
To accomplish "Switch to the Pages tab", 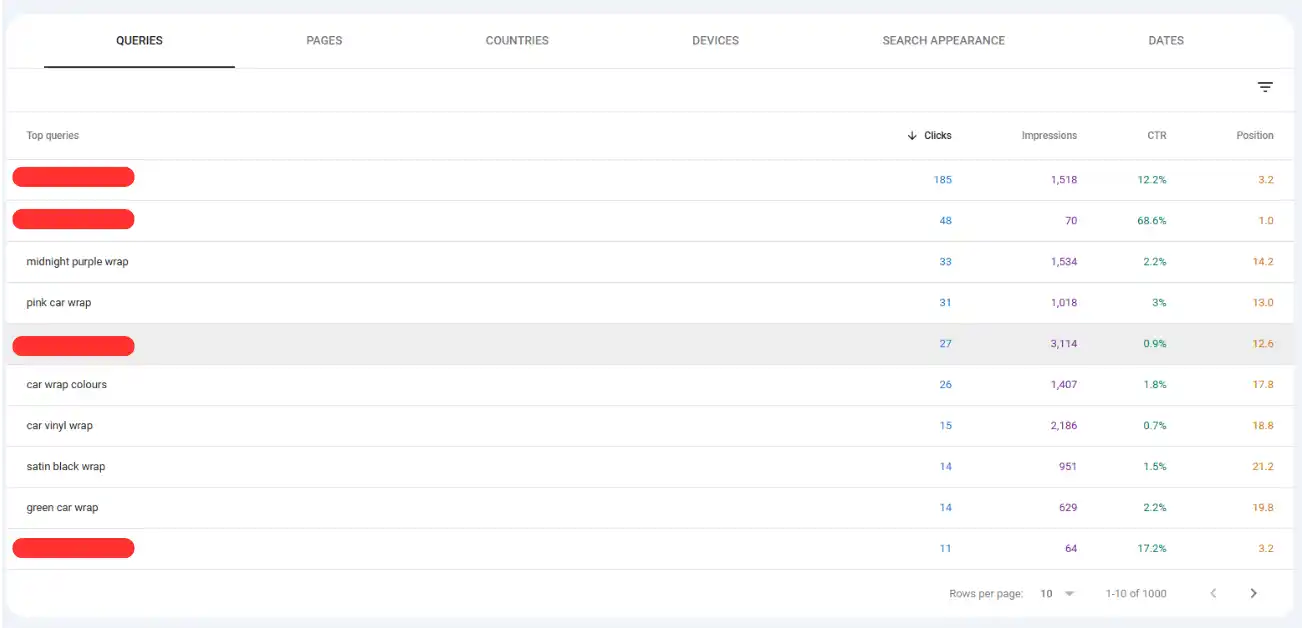I will tap(324, 41).
